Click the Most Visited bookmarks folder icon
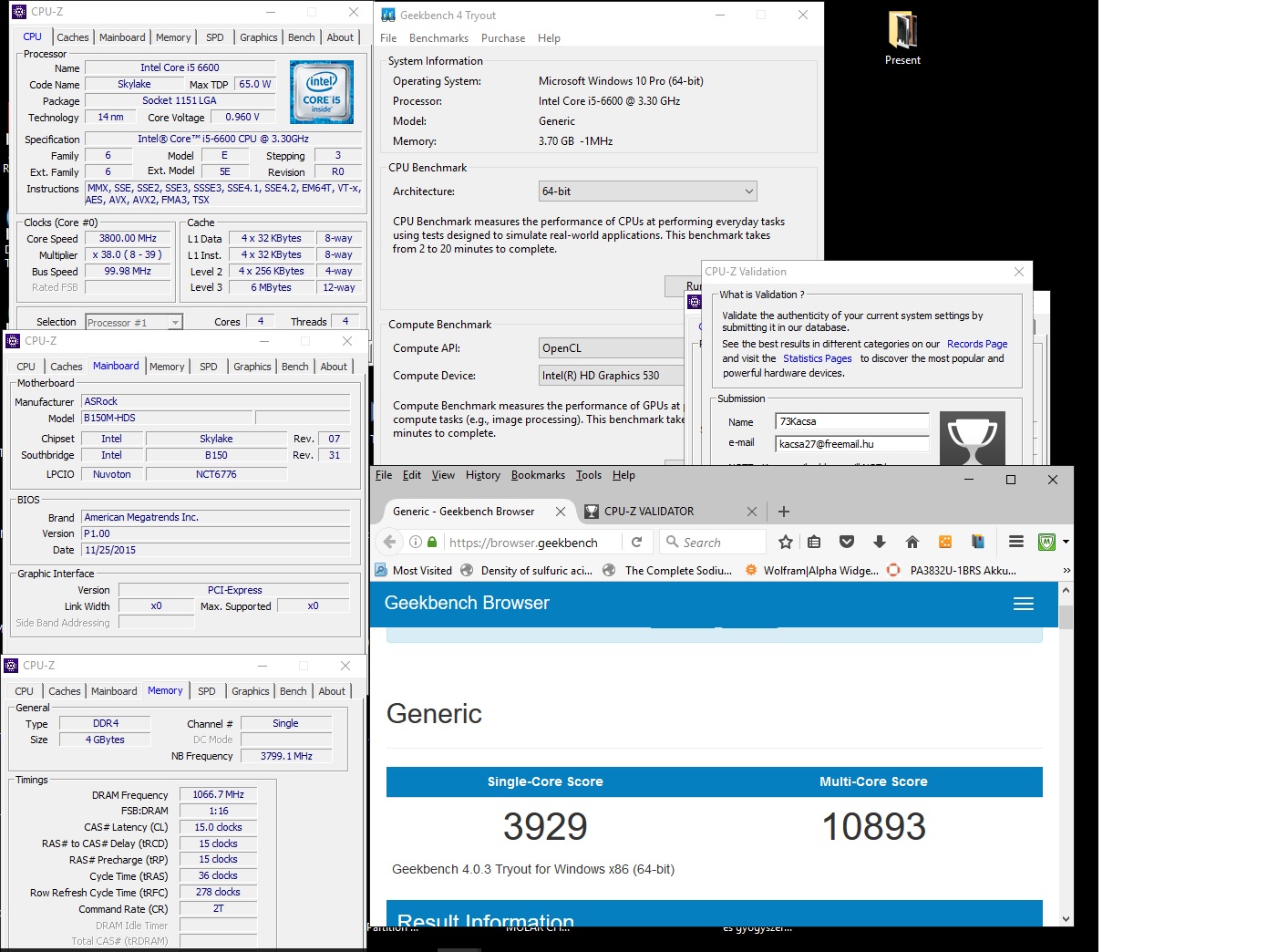 tap(381, 570)
